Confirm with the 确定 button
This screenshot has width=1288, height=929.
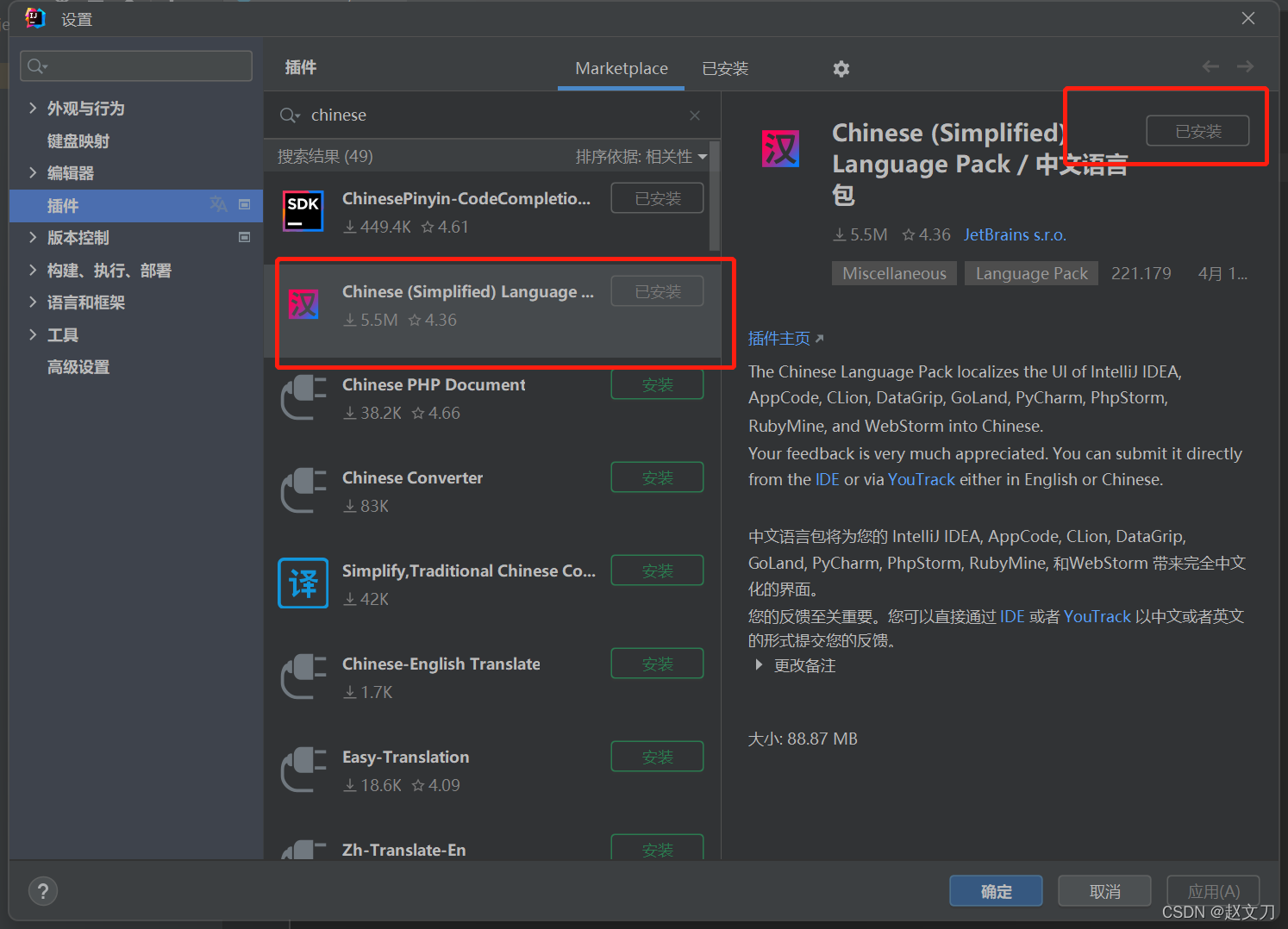point(996,891)
